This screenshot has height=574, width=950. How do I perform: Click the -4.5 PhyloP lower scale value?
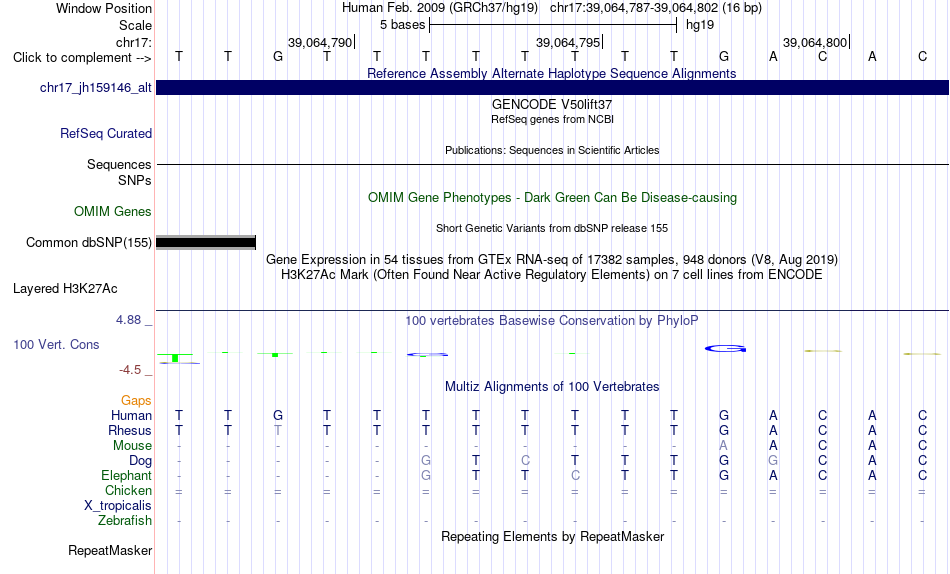pyautogui.click(x=130, y=370)
